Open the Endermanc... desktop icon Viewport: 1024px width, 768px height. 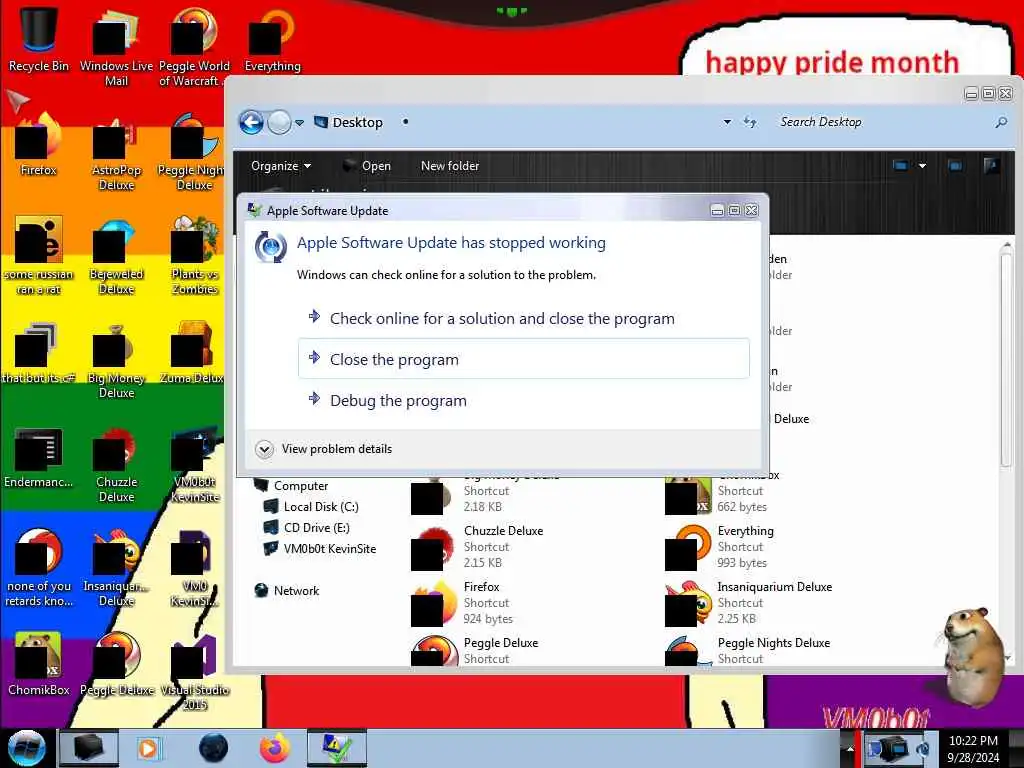39,457
